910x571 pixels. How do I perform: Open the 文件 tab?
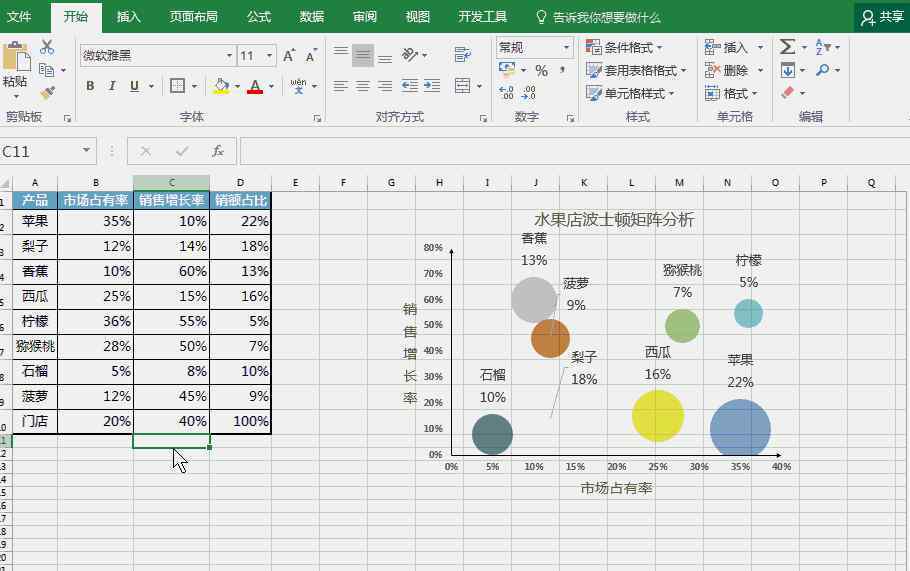tap(19, 16)
